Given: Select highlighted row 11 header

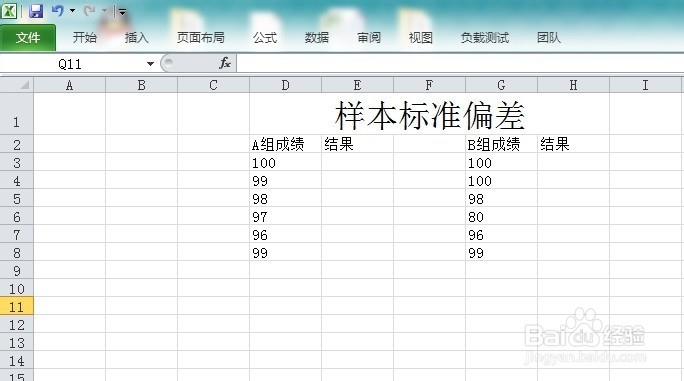Looking at the screenshot, I should tap(17, 306).
